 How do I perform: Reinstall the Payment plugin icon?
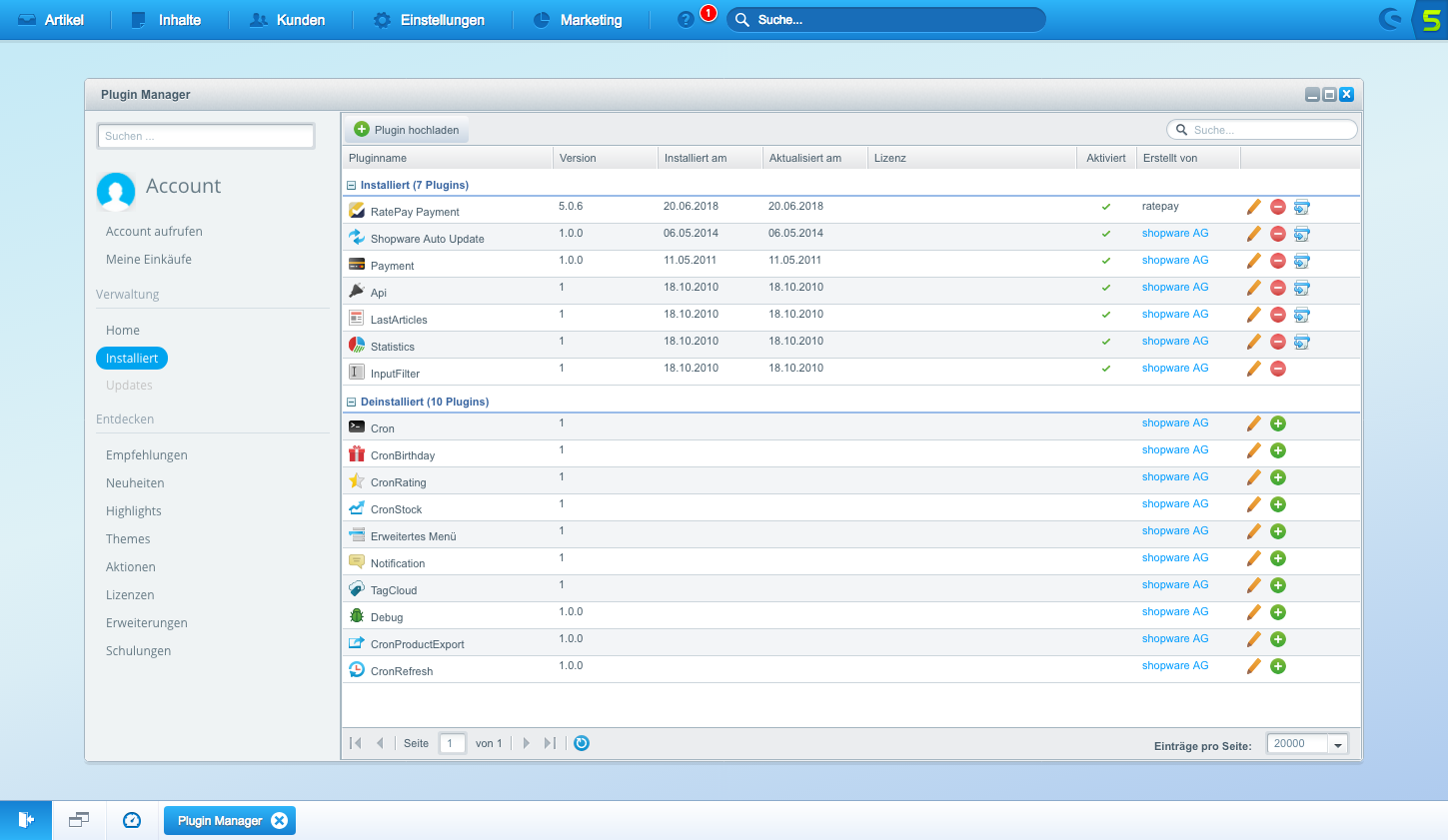point(1301,261)
